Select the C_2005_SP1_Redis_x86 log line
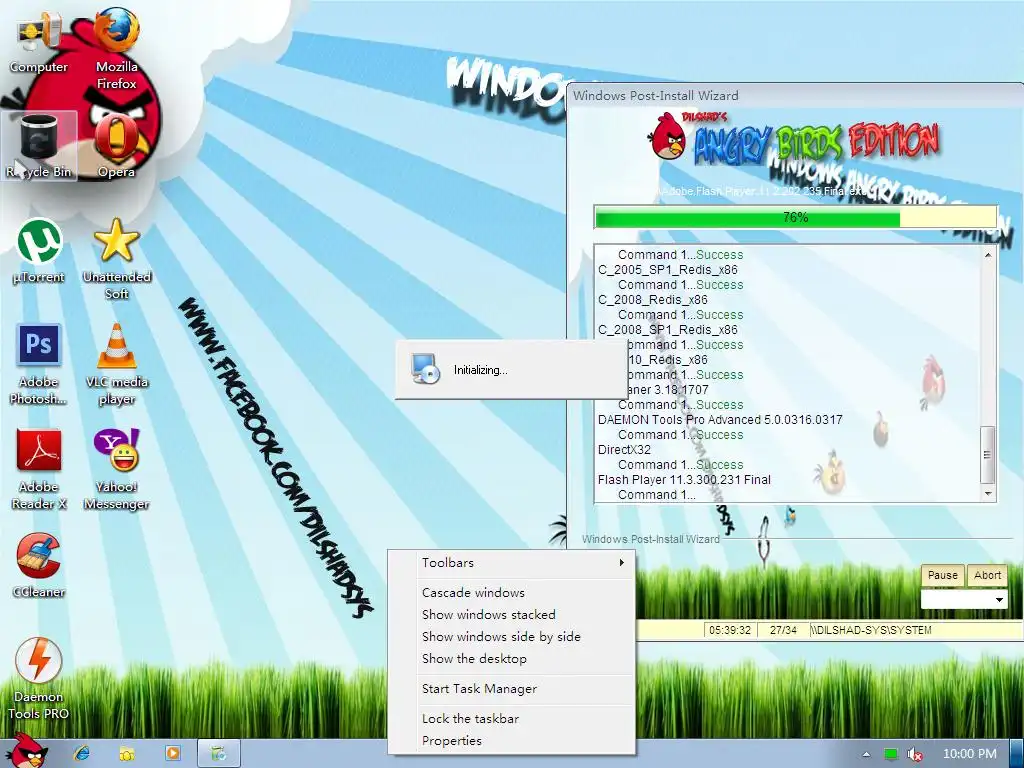 [x=667, y=269]
